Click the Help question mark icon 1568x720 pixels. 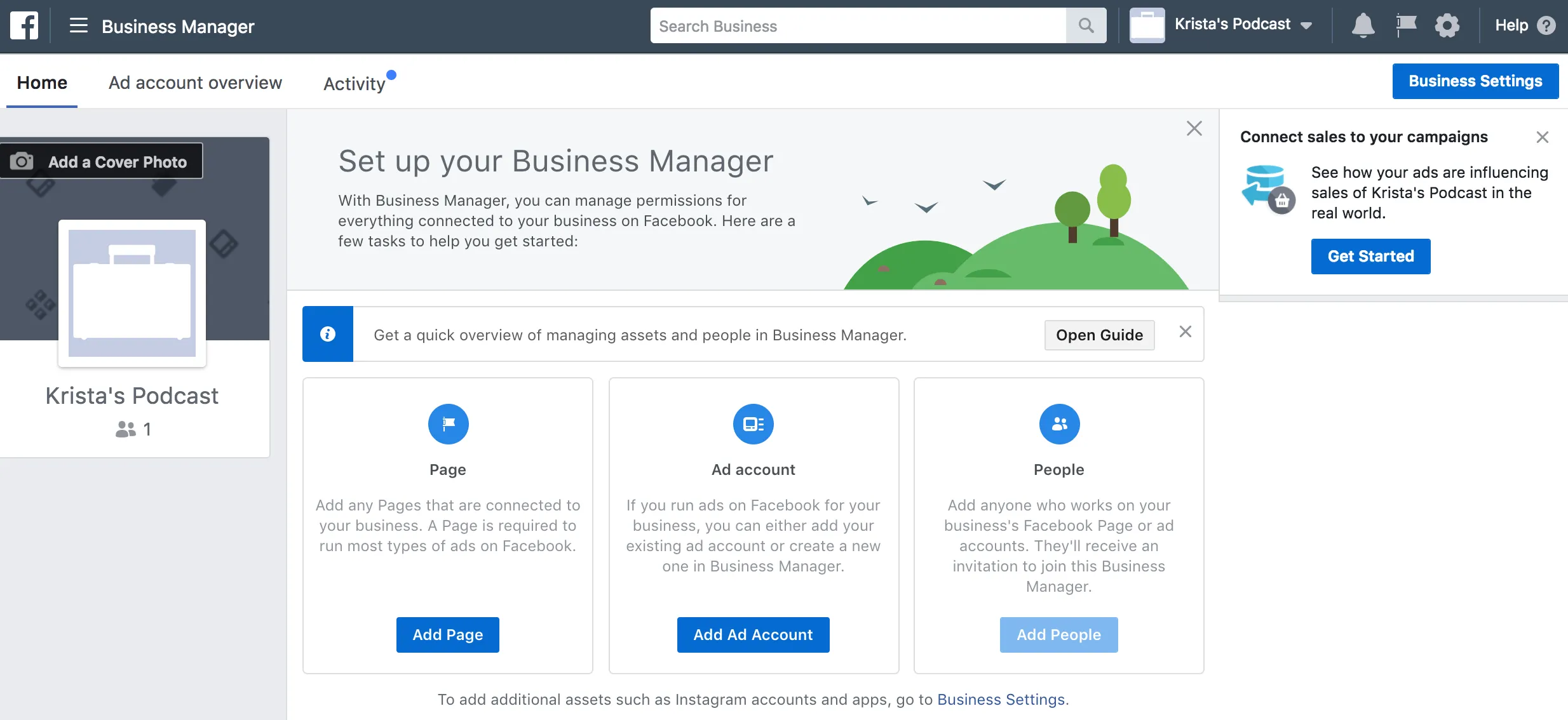pyautogui.click(x=1546, y=25)
